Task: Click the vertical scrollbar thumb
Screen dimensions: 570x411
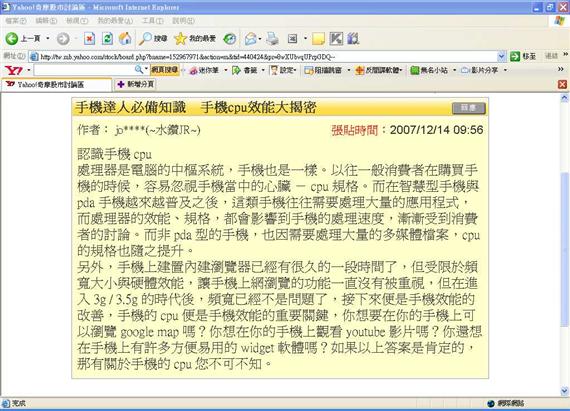Action: pyautogui.click(x=565, y=249)
